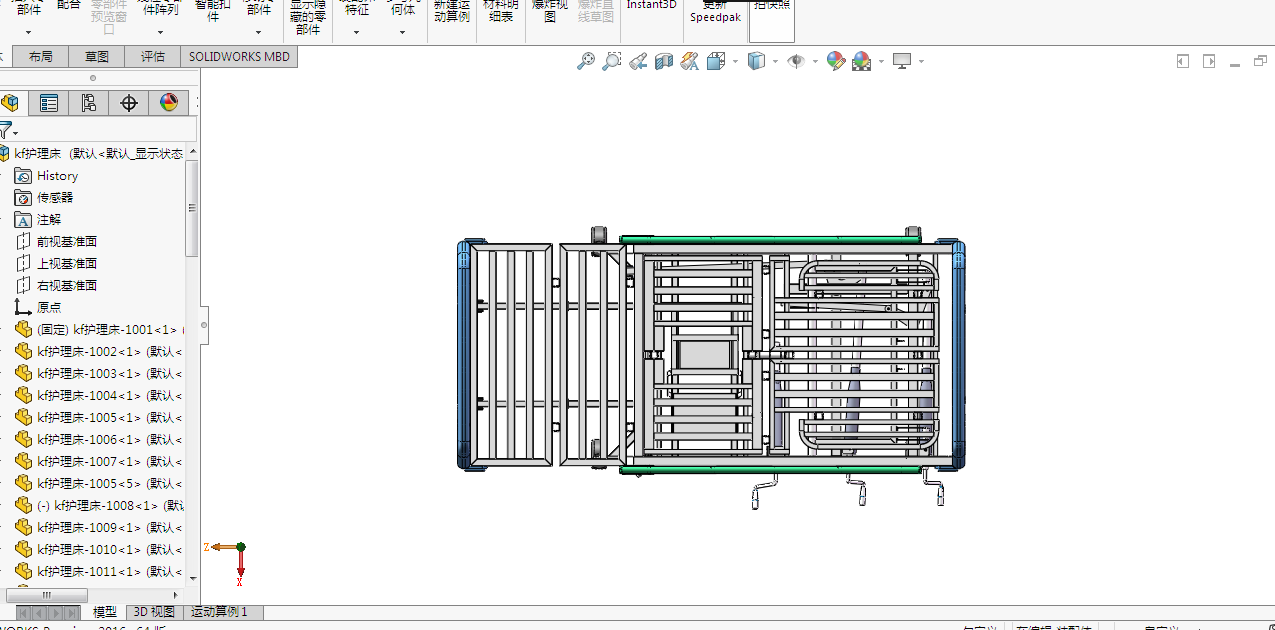Open the DimXpertManager crosshair tab

tap(128, 103)
